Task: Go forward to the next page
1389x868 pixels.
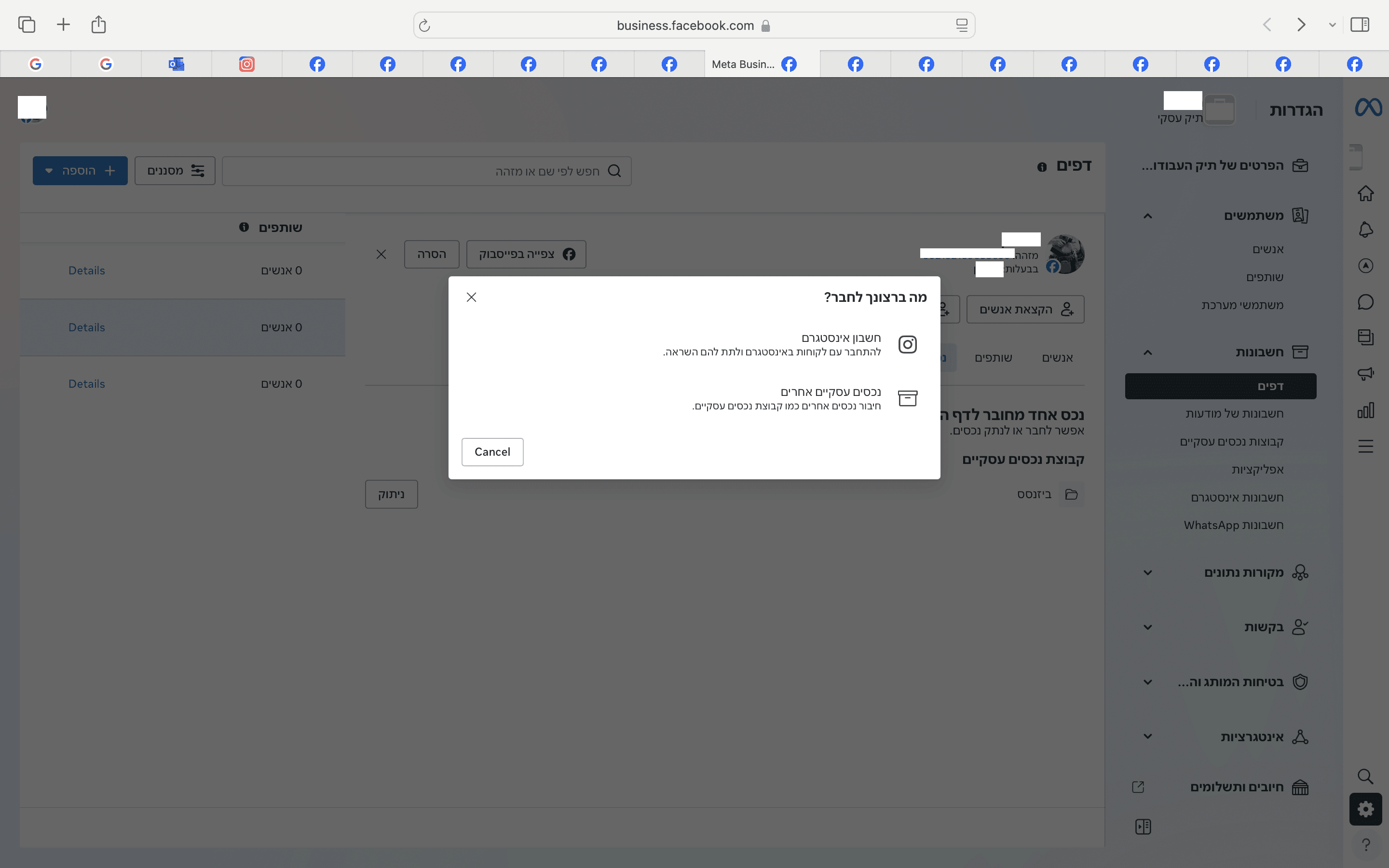Action: point(1301,25)
